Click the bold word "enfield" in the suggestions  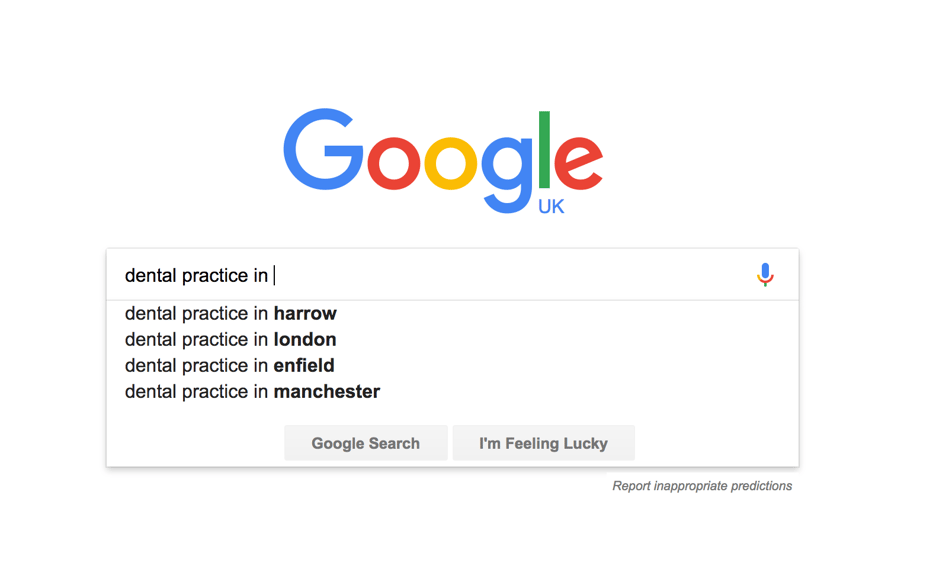point(304,365)
